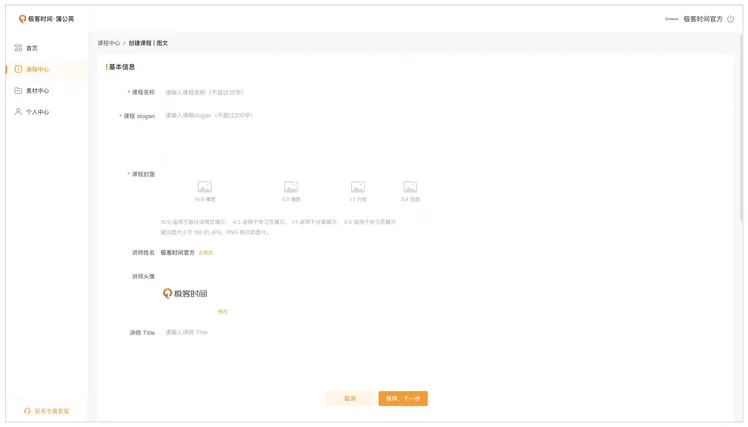Go to 课程中心 in the breadcrumb
The height and width of the screenshot is (427, 748).
tap(108, 44)
